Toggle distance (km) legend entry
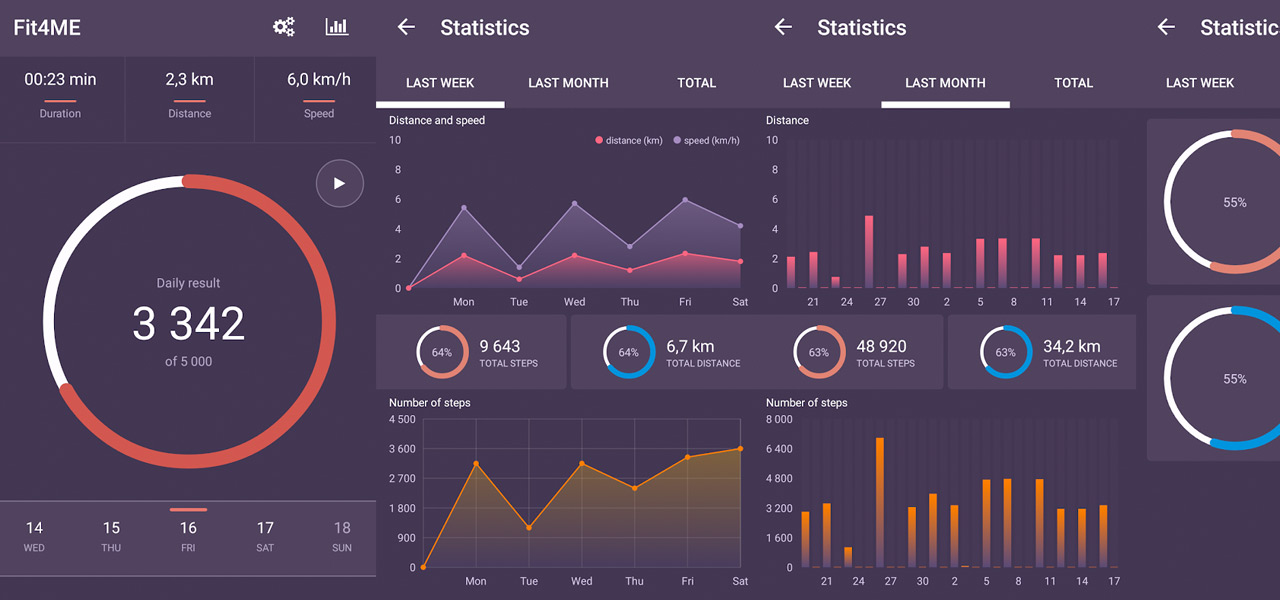Screen dimensions: 1280x600 (629, 141)
